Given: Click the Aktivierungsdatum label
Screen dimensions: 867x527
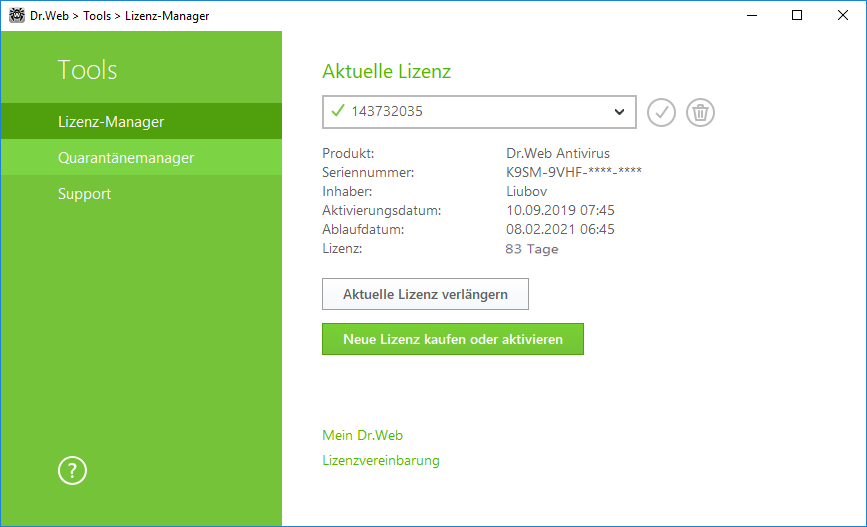Looking at the screenshot, I should [x=382, y=210].
